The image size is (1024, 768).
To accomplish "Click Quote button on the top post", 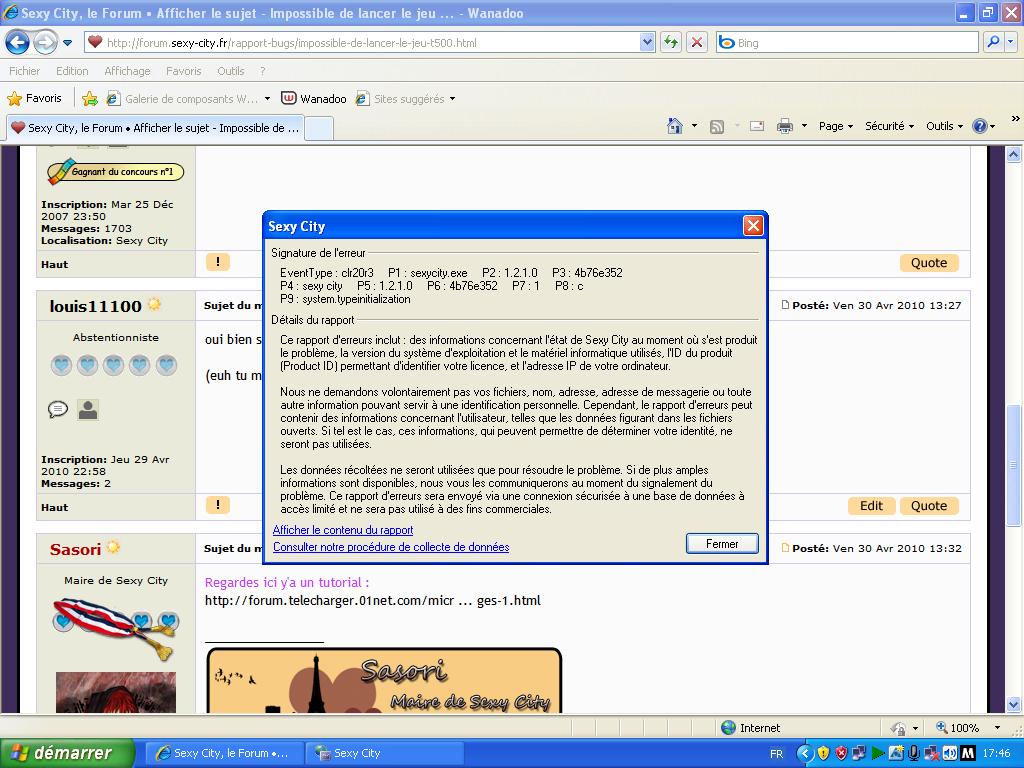I will (929, 263).
